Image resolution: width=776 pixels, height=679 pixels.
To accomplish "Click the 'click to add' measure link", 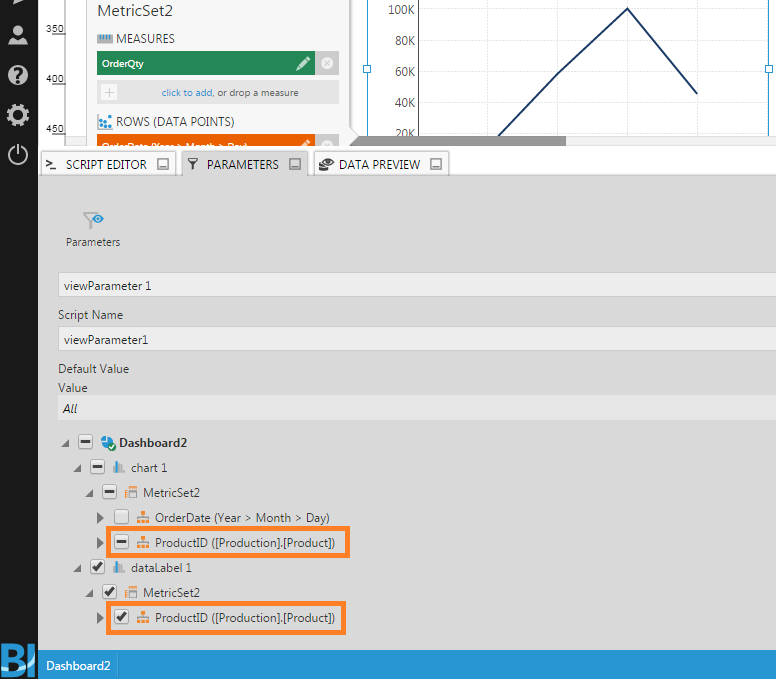I will pos(230,93).
